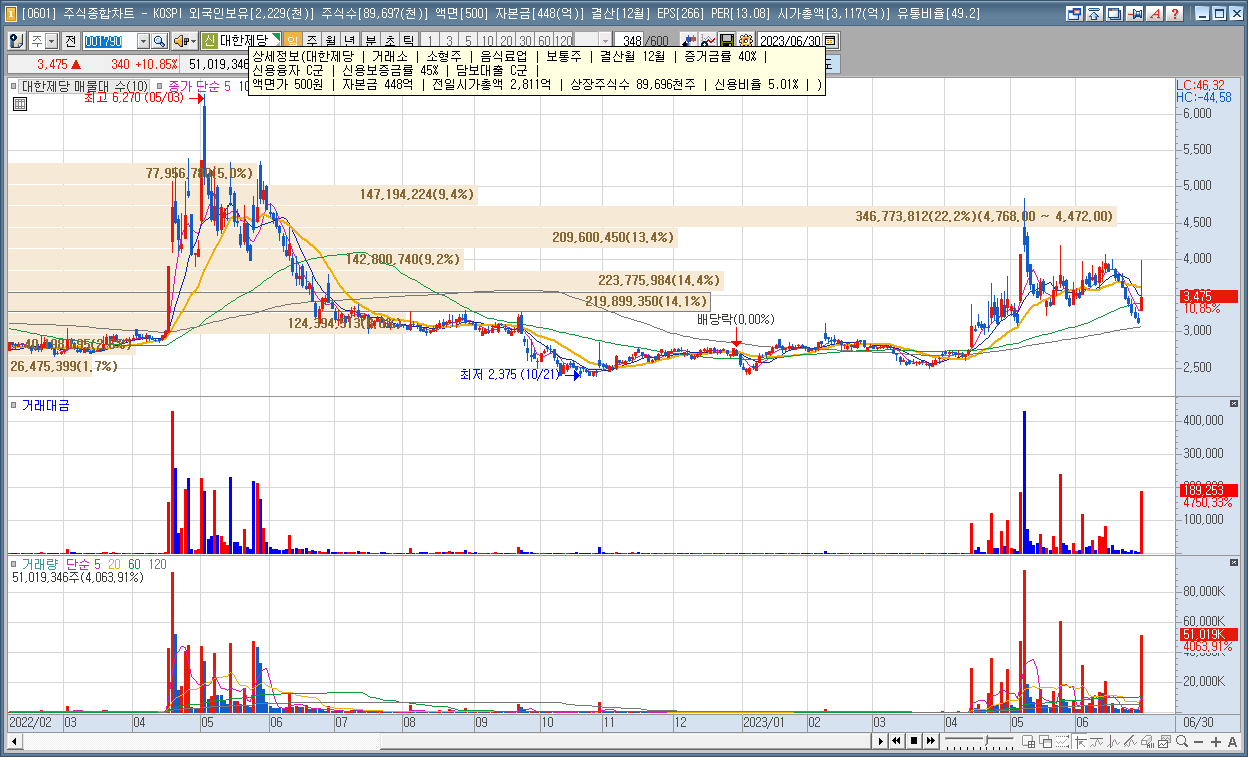The image size is (1248, 757).
Task: Click the grid table icon below chart legend
Action: (x=18, y=103)
